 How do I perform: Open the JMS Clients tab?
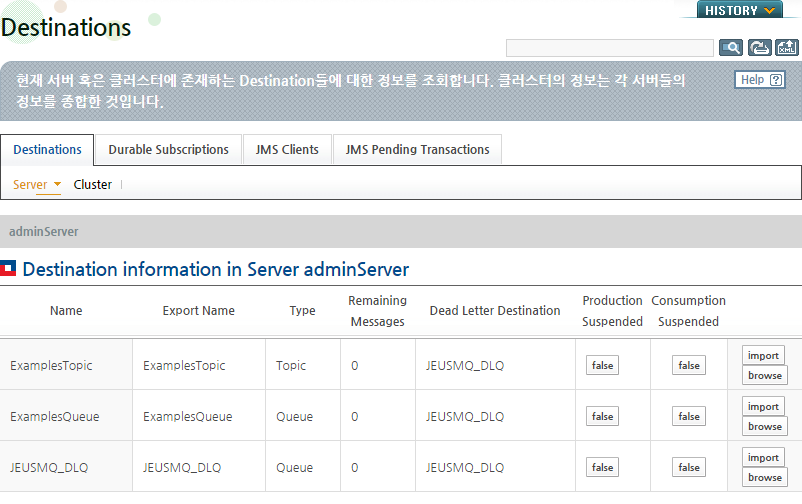[287, 149]
